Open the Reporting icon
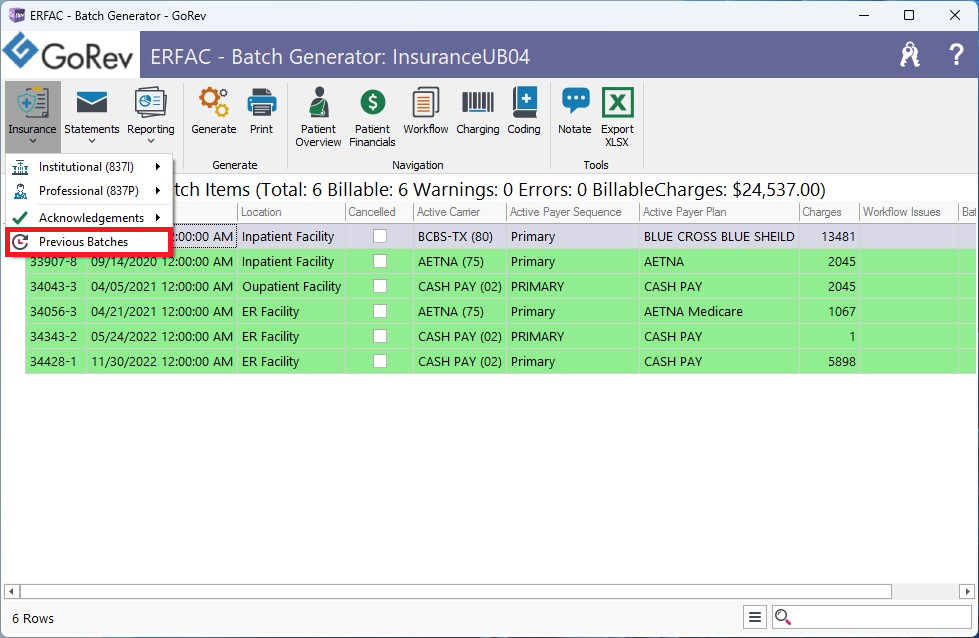This screenshot has width=979, height=638. pos(150,103)
